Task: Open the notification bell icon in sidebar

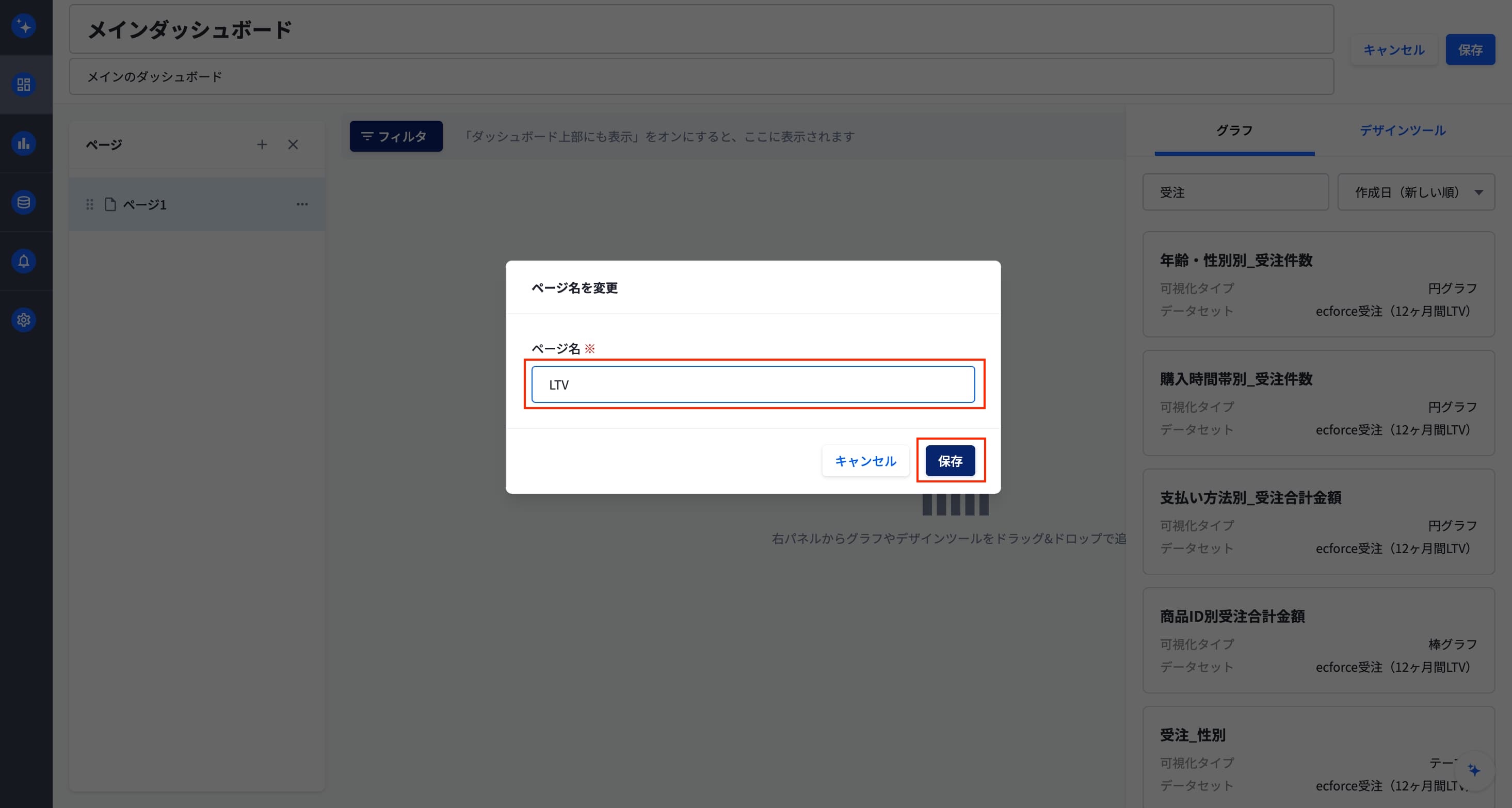Action: (x=23, y=261)
